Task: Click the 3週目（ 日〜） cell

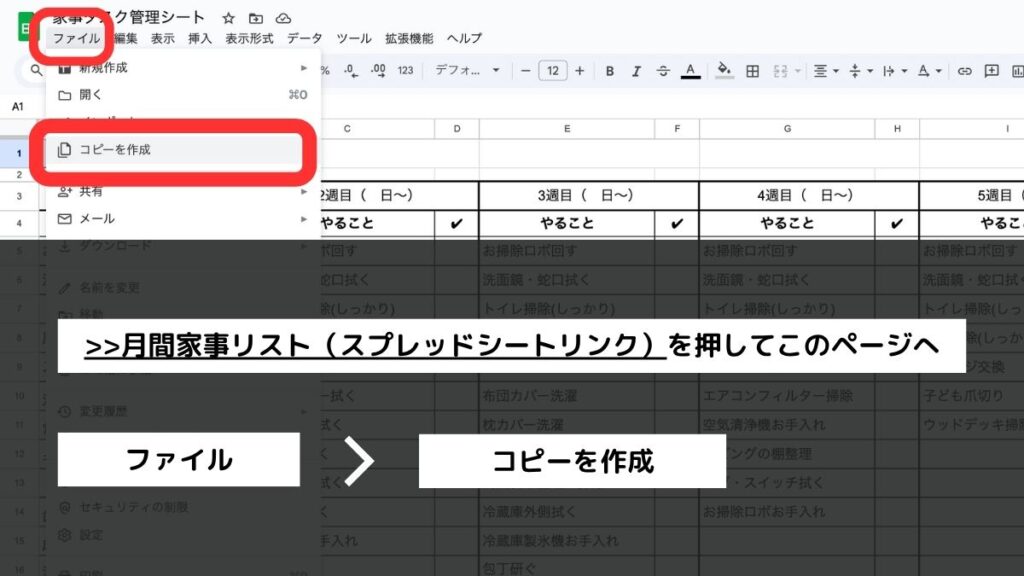Action: (x=588, y=195)
